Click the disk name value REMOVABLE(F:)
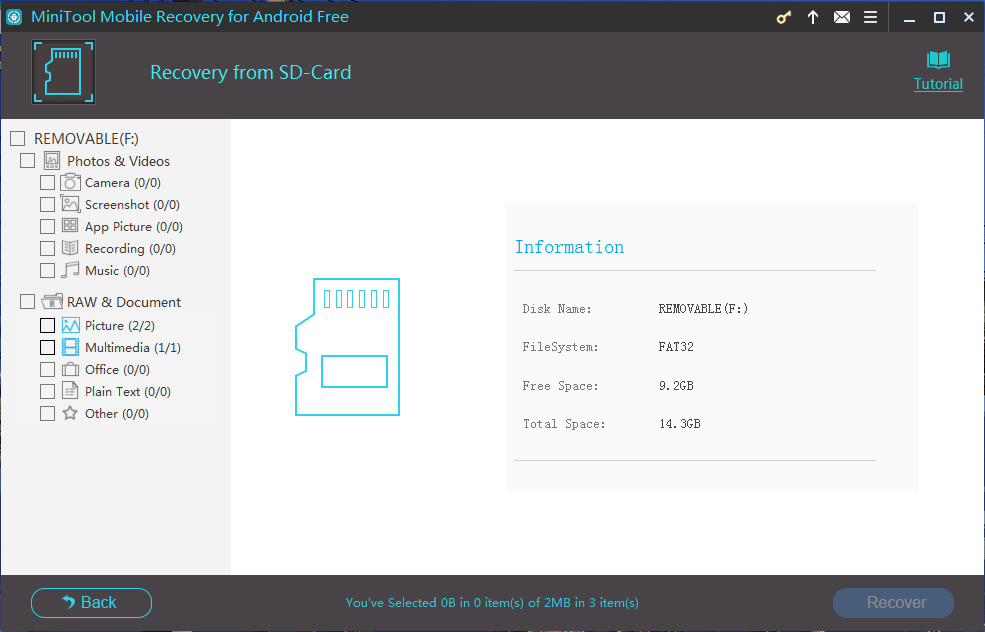Image resolution: width=985 pixels, height=632 pixels. [703, 308]
